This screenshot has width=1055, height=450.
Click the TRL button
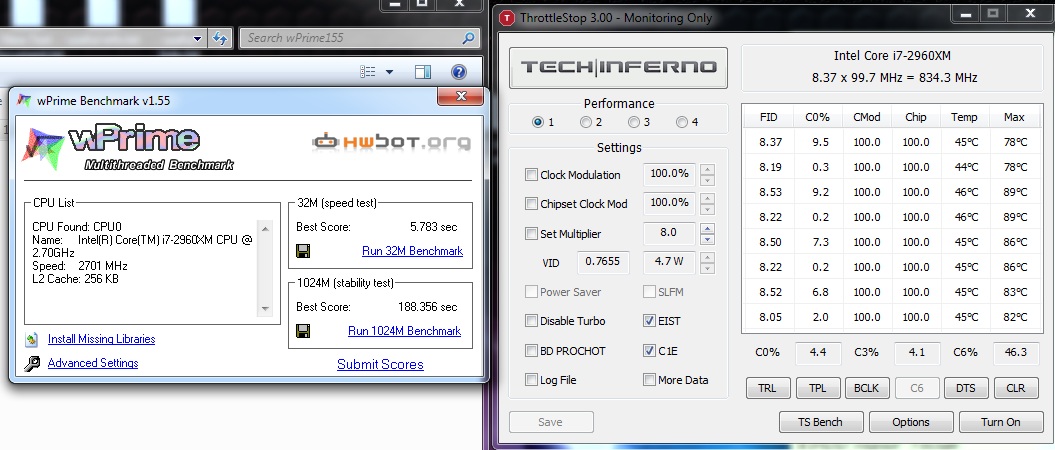click(768, 388)
